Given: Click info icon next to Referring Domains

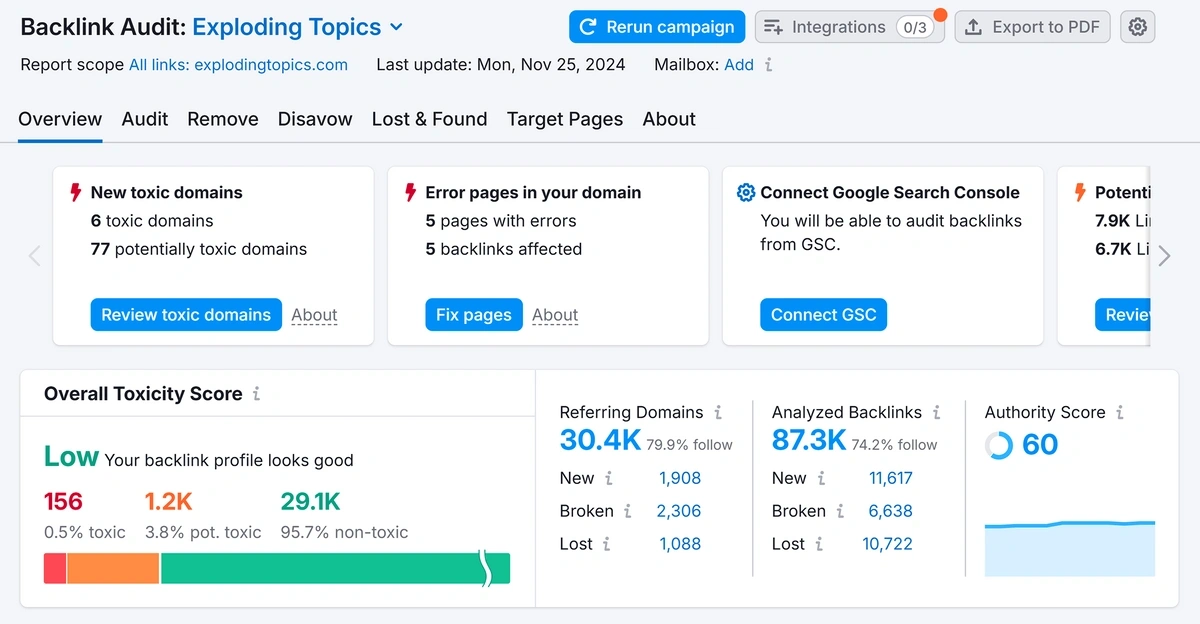Looking at the screenshot, I should (718, 412).
